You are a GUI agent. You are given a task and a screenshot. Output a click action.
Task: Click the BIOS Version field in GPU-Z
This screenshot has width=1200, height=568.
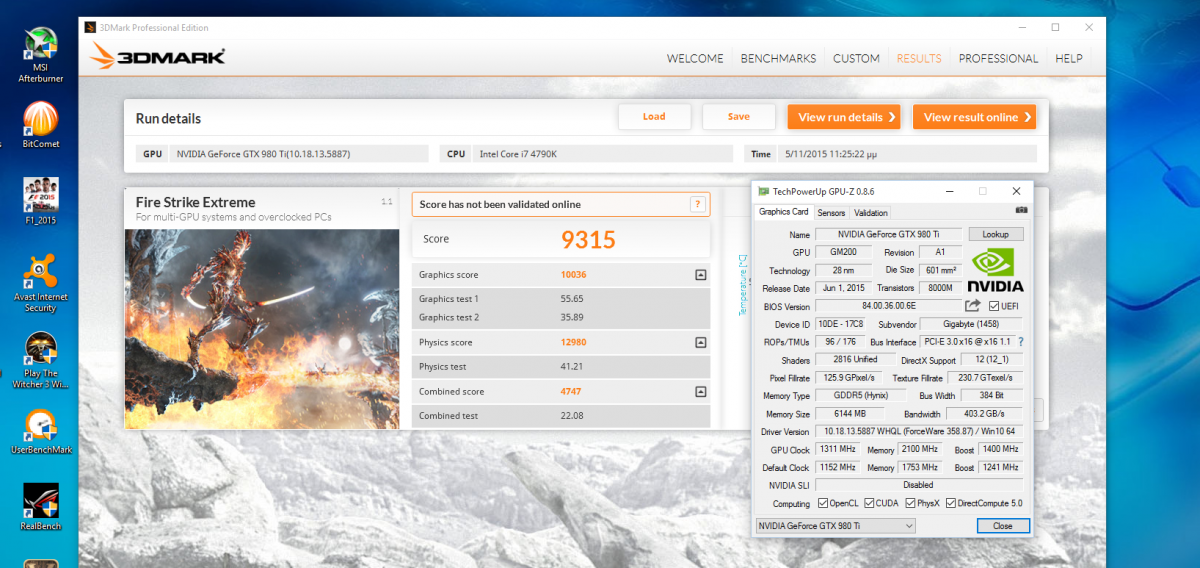point(888,306)
